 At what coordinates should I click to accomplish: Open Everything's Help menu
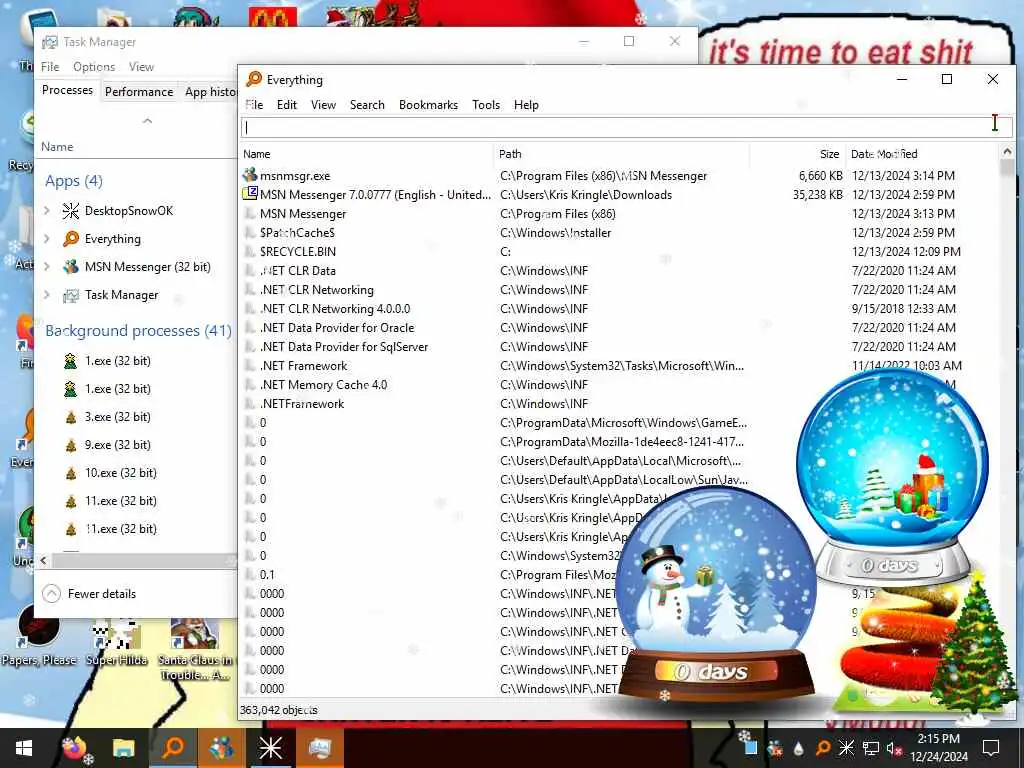(526, 104)
